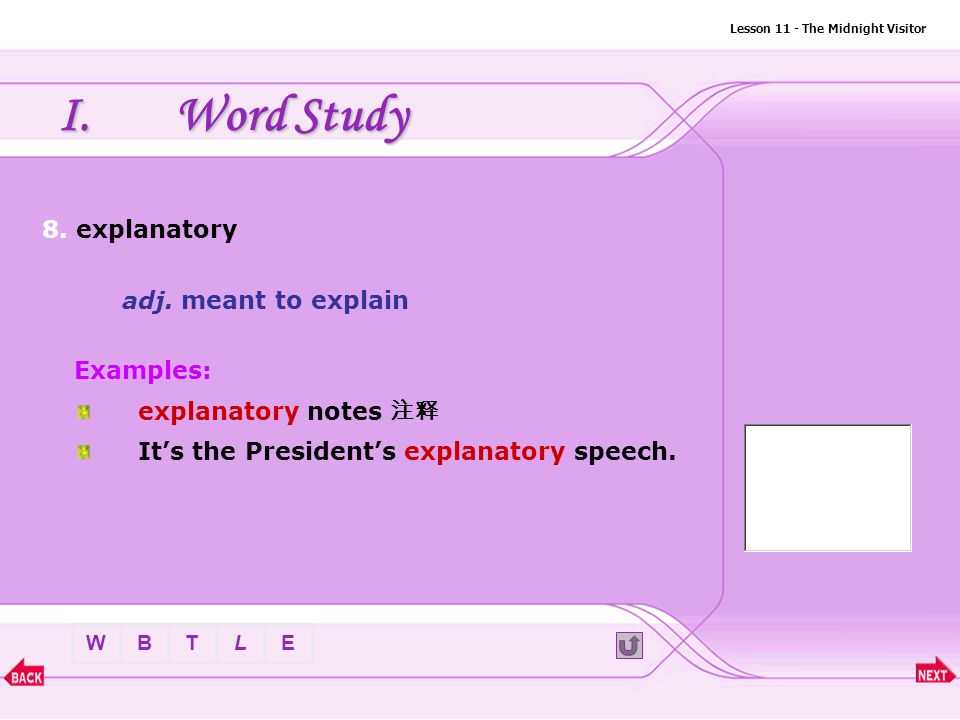Image resolution: width=960 pixels, height=720 pixels.
Task: Click definition 'adj. meant to explain'
Action: [265, 301]
